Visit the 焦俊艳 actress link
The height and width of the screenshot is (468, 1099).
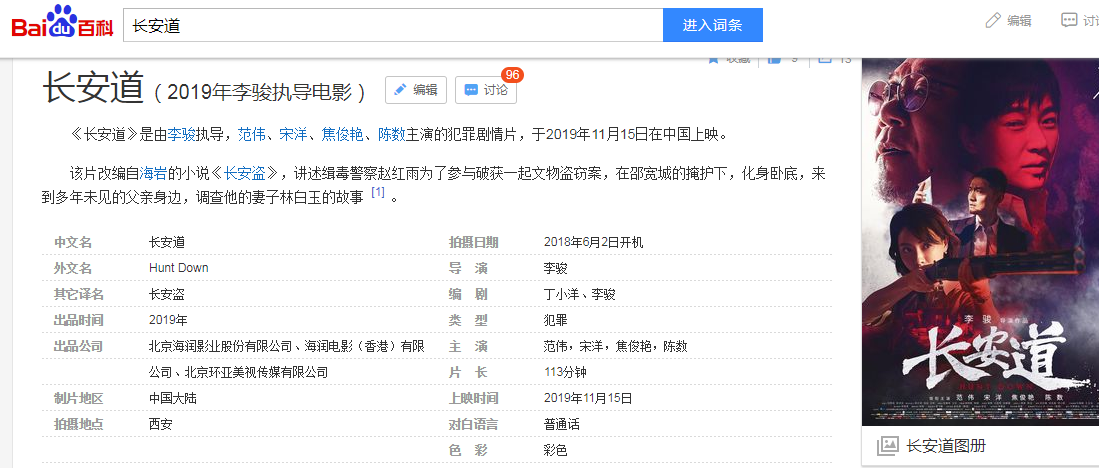coord(342,134)
